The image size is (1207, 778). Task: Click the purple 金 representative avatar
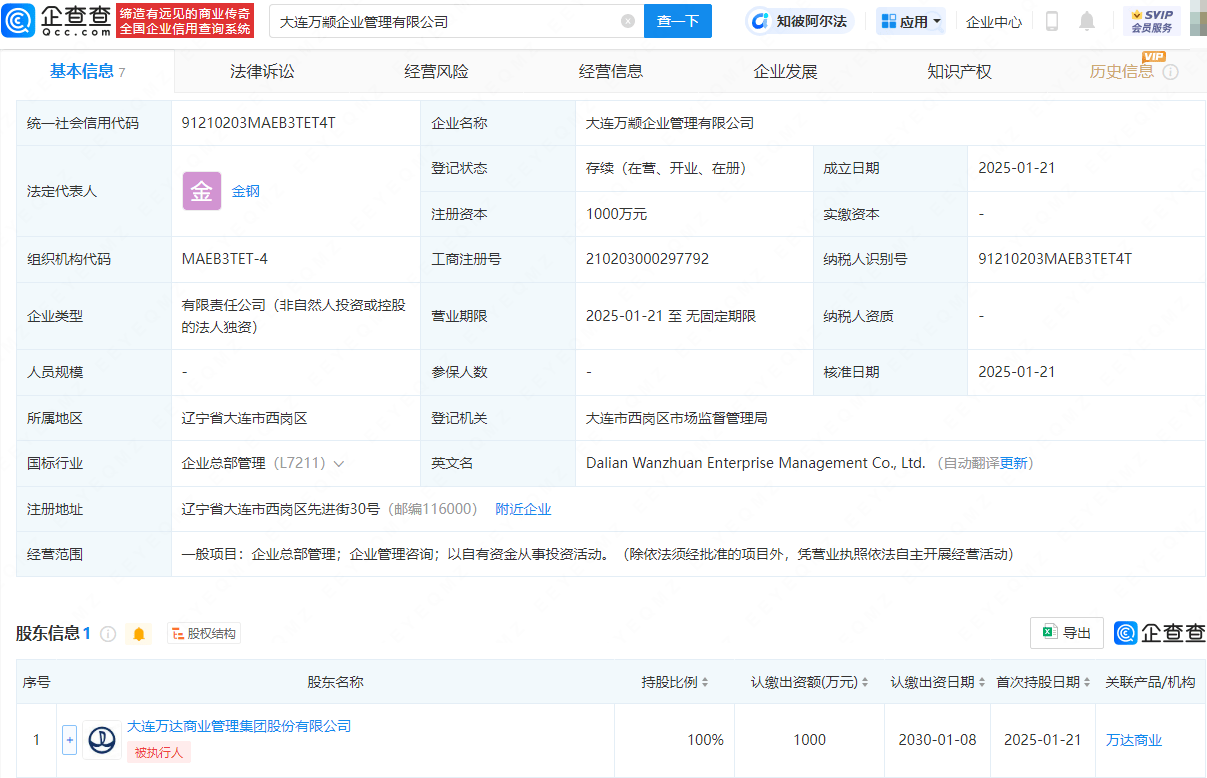pos(201,191)
